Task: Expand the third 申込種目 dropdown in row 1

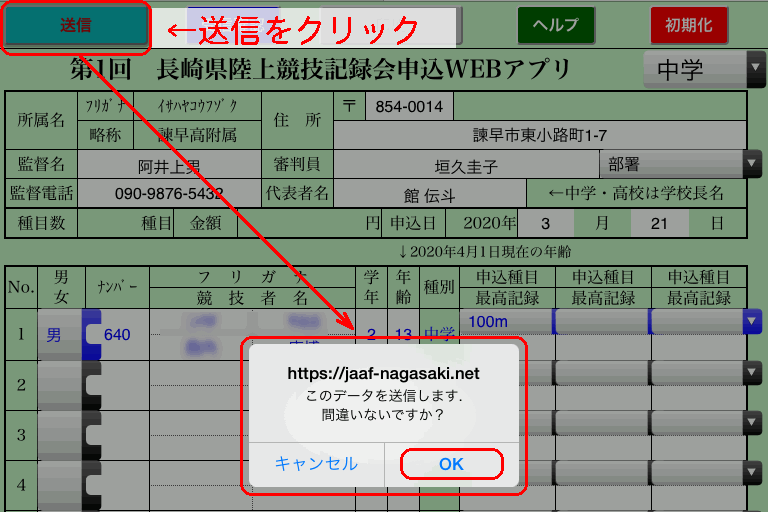Action: tap(703, 320)
